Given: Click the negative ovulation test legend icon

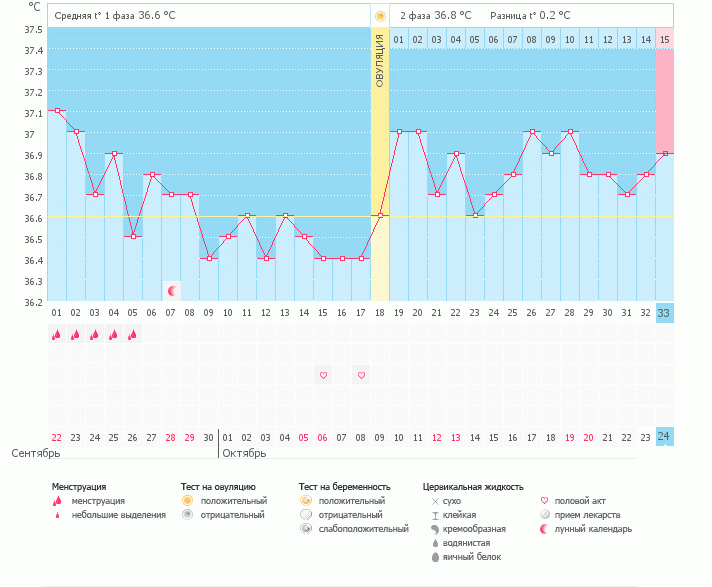Looking at the screenshot, I should point(187,514).
